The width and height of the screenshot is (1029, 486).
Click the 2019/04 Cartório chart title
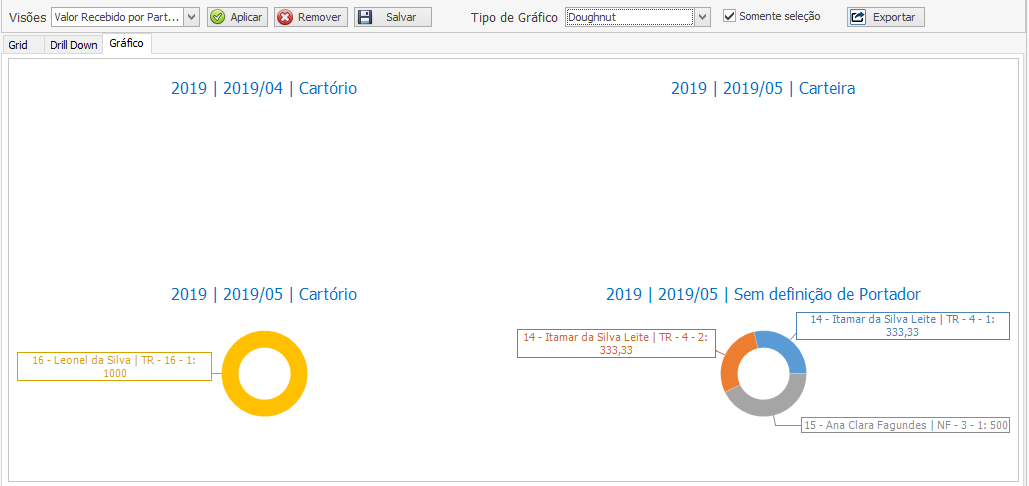tap(264, 88)
